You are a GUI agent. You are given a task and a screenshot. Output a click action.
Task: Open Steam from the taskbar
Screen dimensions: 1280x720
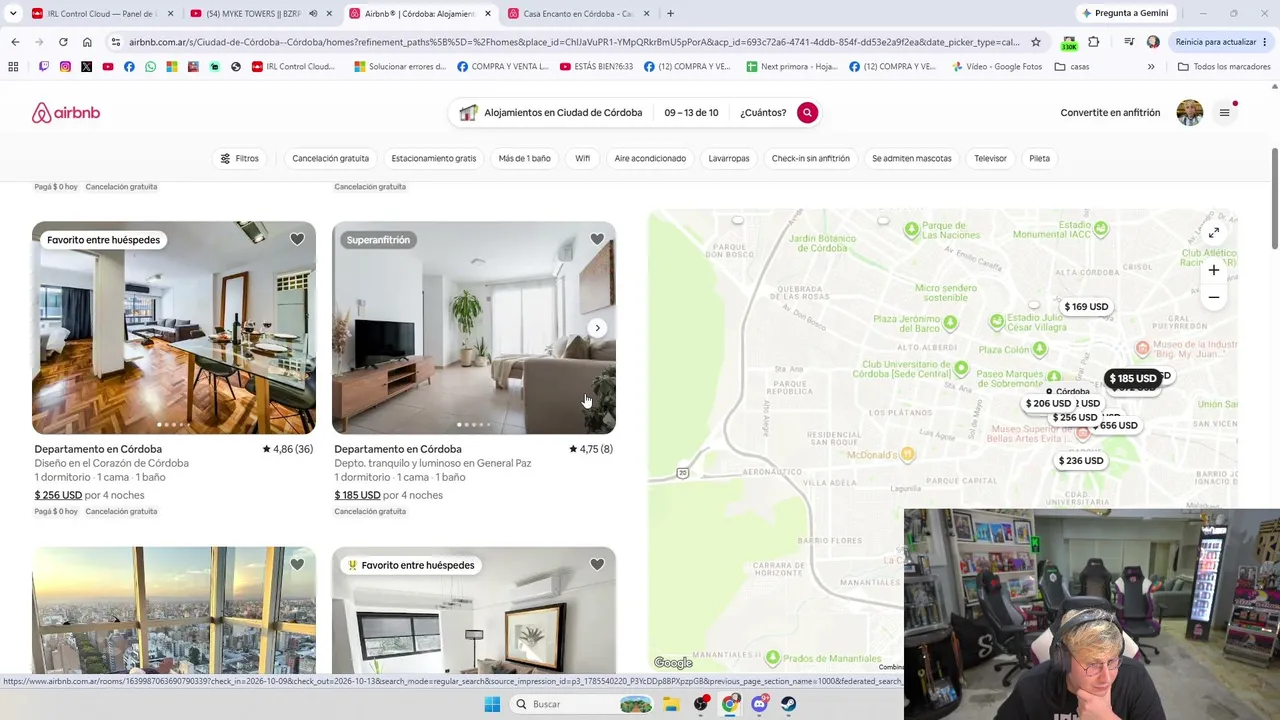point(789,704)
